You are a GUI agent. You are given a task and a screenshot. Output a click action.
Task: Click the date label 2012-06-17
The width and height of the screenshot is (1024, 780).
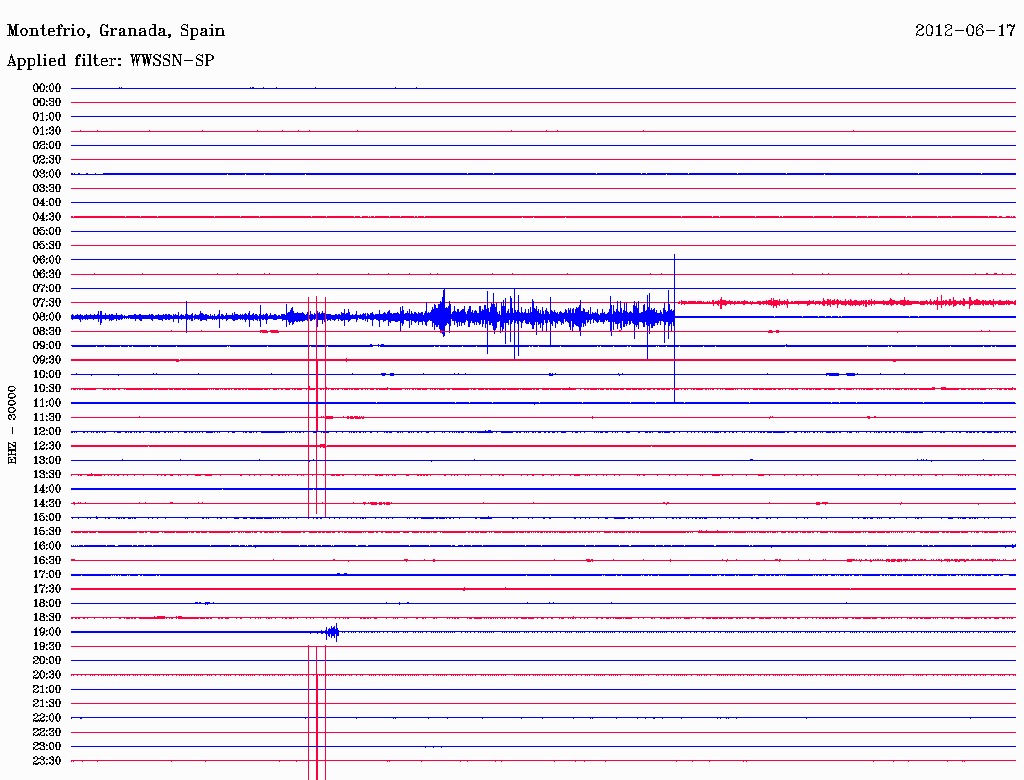pos(965,31)
